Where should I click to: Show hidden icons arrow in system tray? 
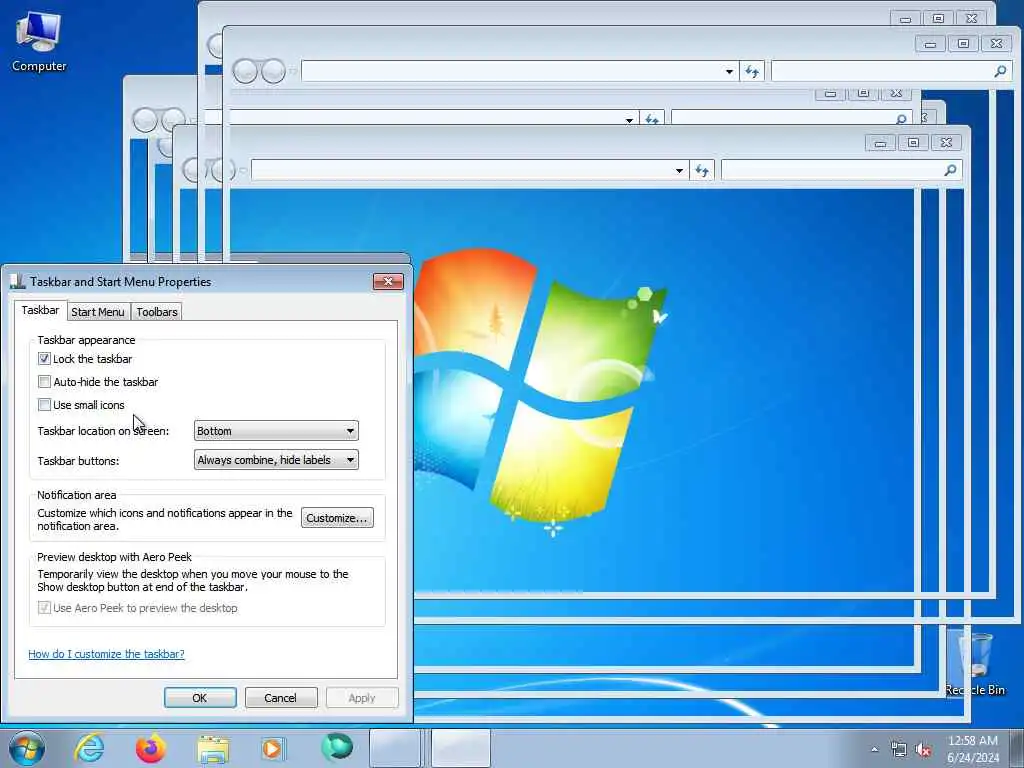(x=874, y=750)
